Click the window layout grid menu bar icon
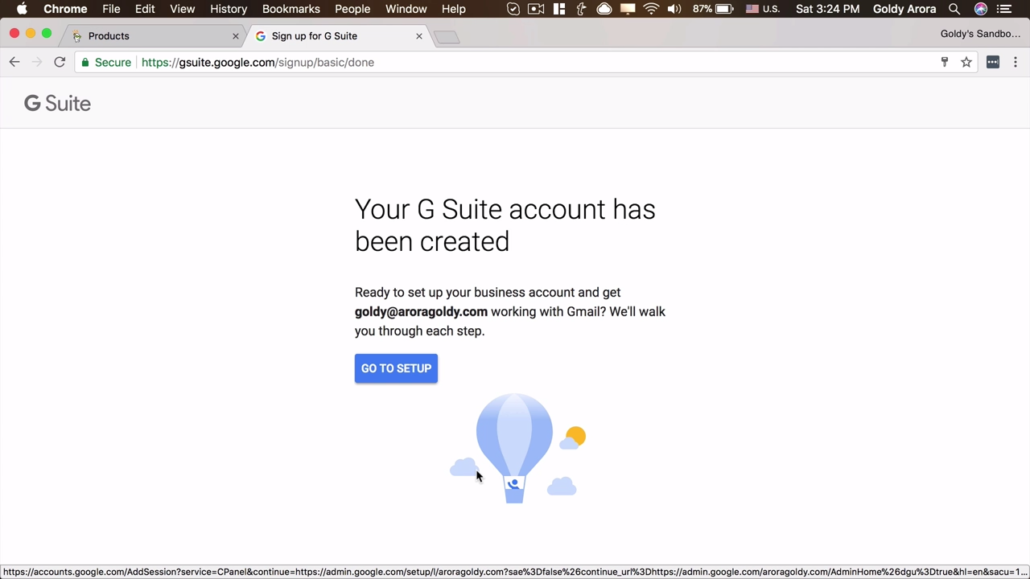Screen dimensions: 1030x579 [559, 9]
